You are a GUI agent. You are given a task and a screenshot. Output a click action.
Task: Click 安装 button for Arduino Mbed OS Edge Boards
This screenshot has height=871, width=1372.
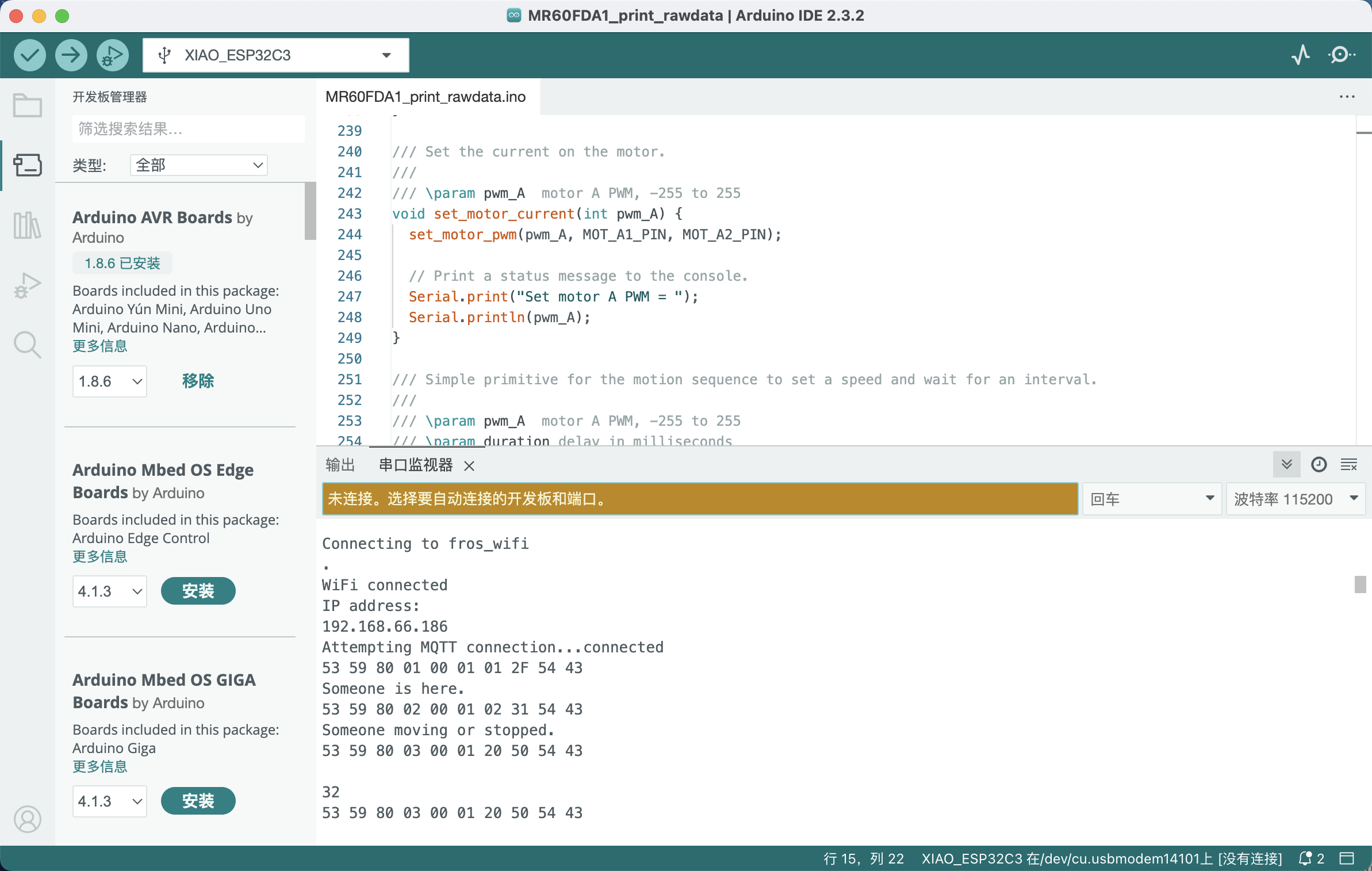coord(196,590)
